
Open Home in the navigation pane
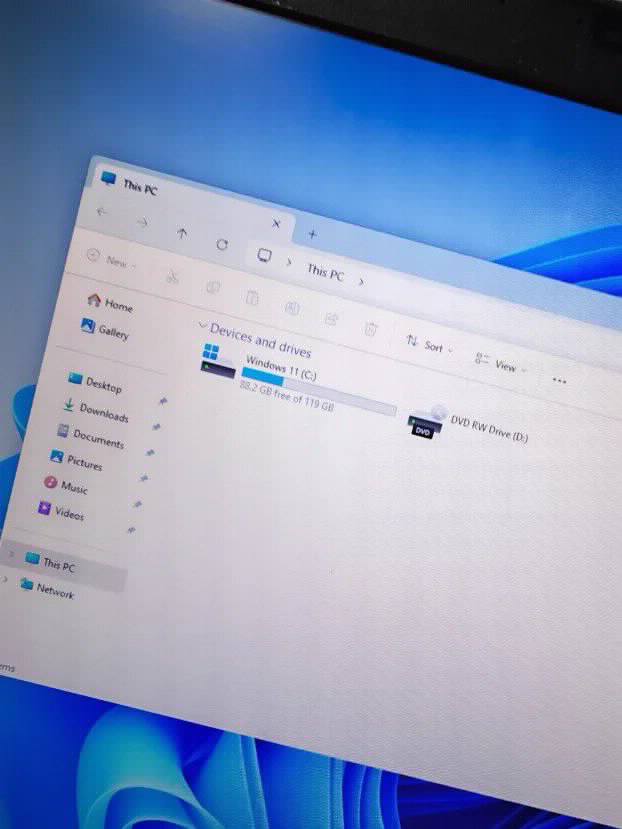(x=110, y=303)
